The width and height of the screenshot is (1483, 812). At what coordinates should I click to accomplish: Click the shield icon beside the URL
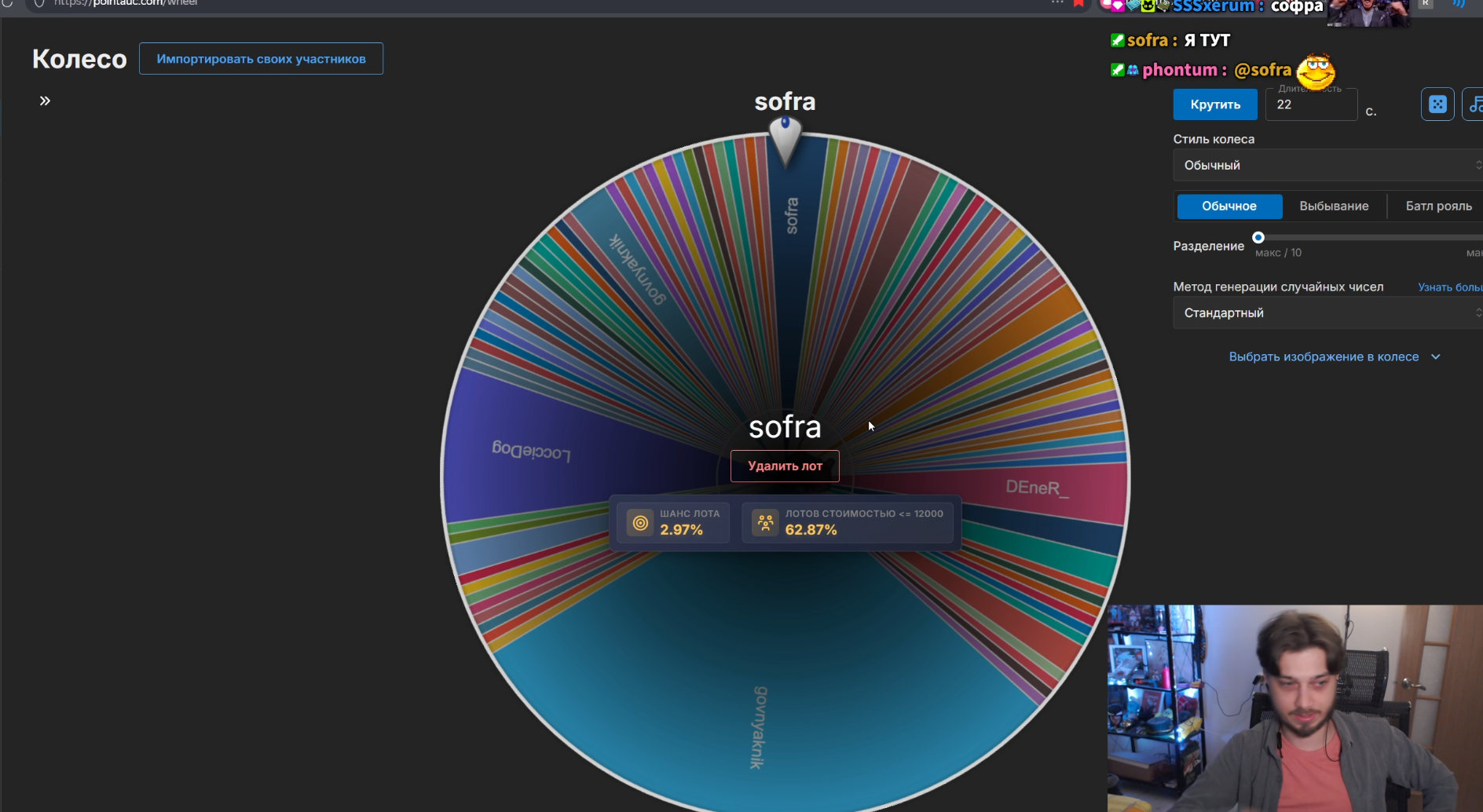click(39, 3)
